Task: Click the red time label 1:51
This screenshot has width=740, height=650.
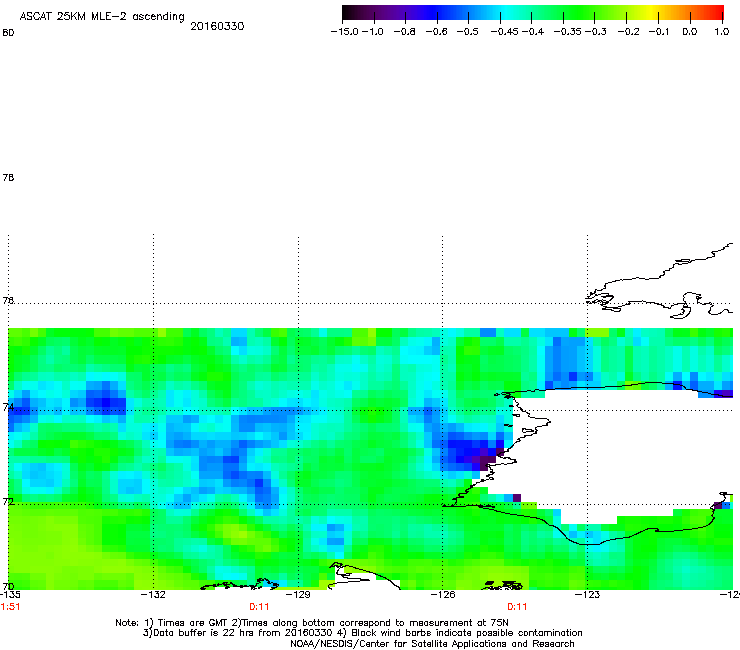Action: (x=10, y=607)
